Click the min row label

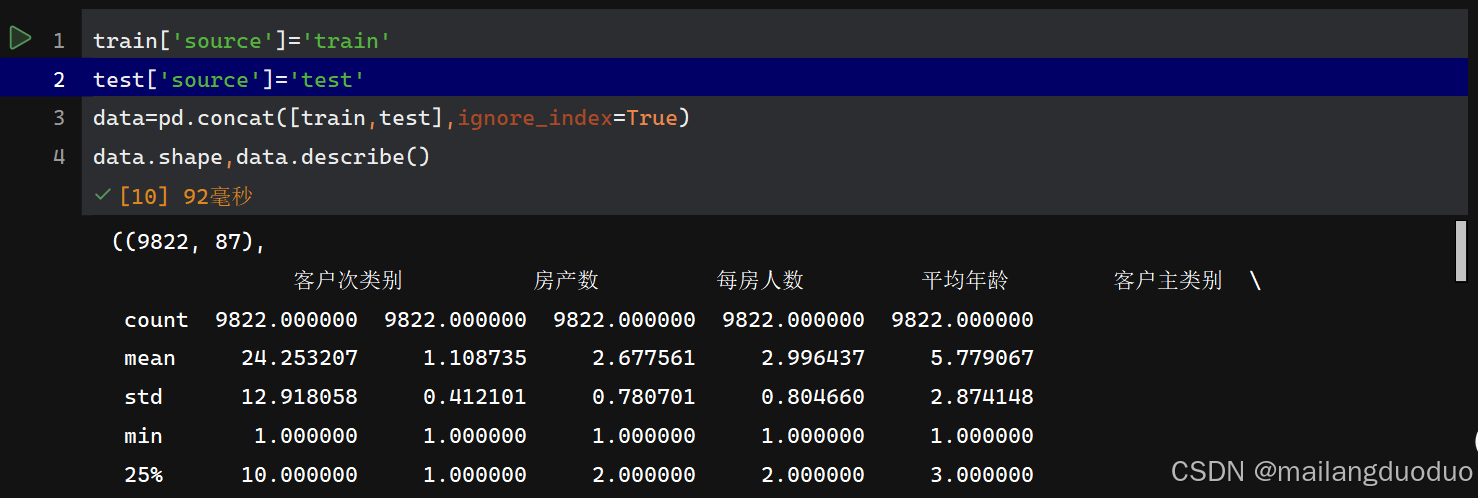143,436
